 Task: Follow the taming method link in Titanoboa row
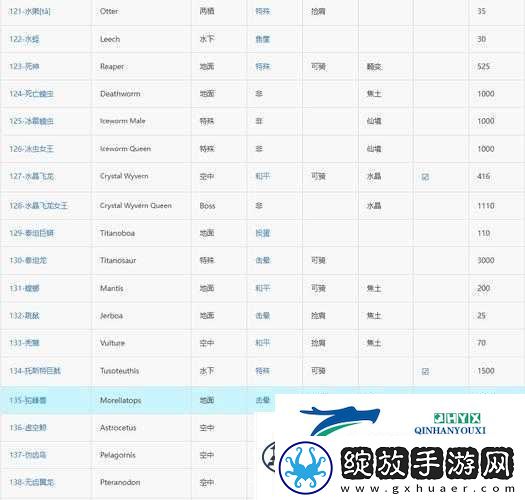click(x=263, y=233)
